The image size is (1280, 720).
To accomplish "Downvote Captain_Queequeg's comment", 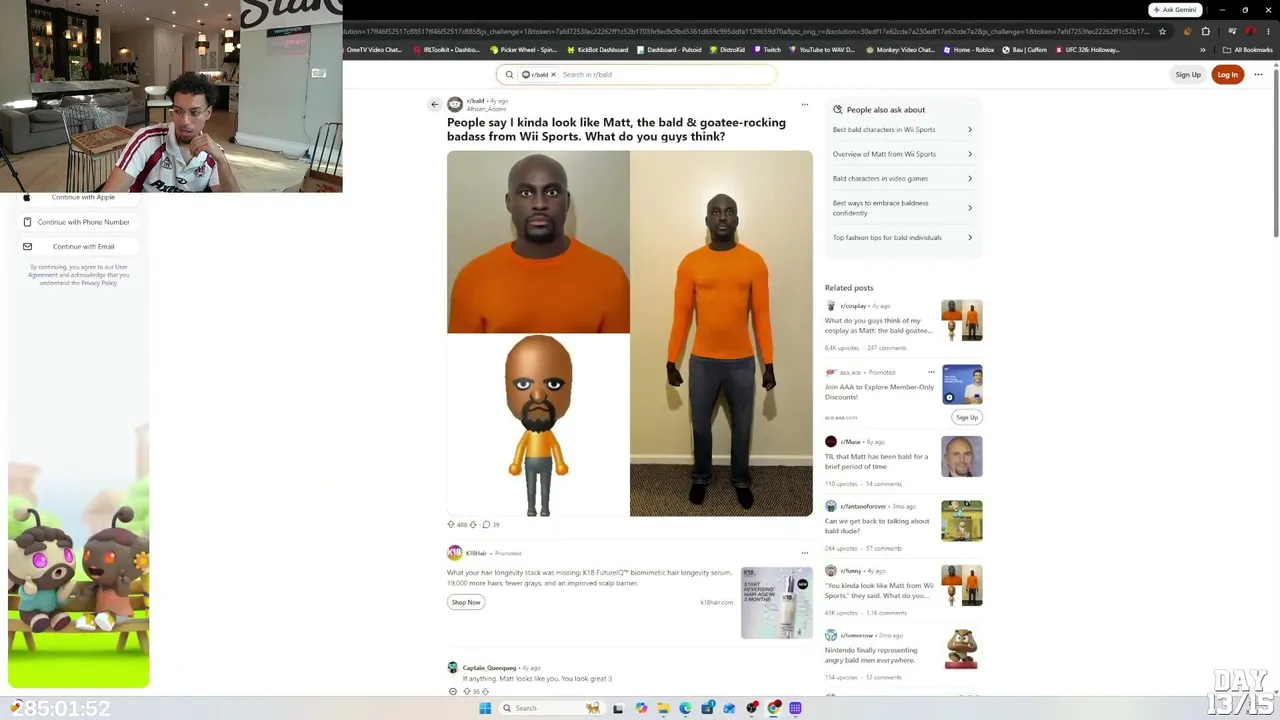I will [485, 691].
